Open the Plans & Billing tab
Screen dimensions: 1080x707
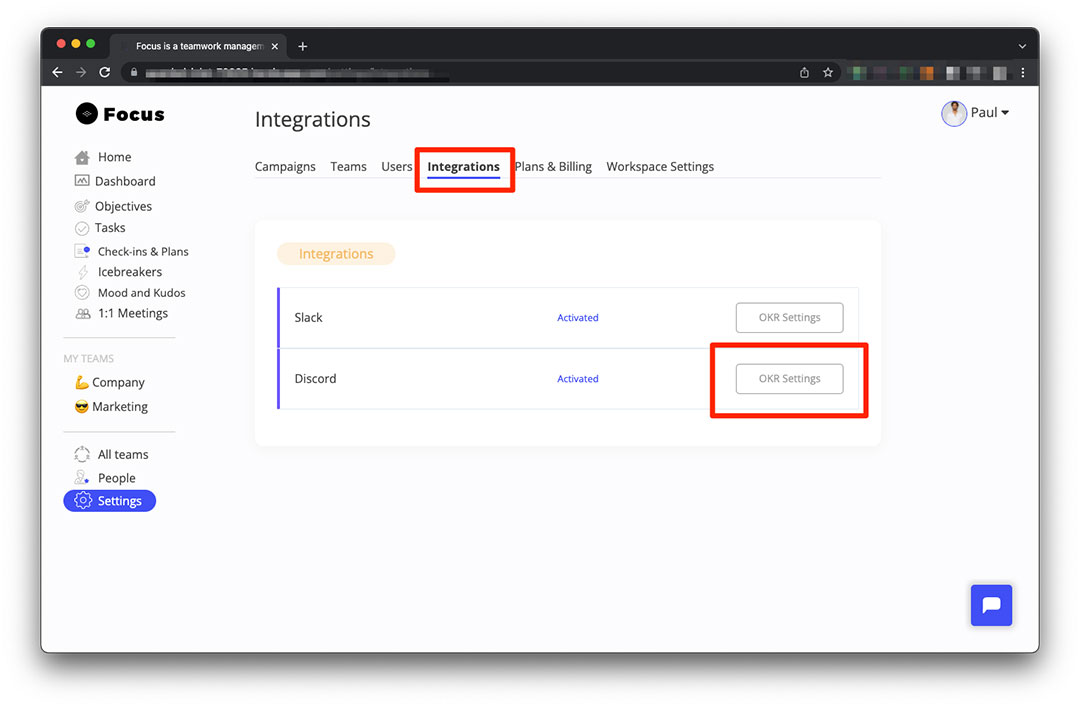tap(553, 167)
